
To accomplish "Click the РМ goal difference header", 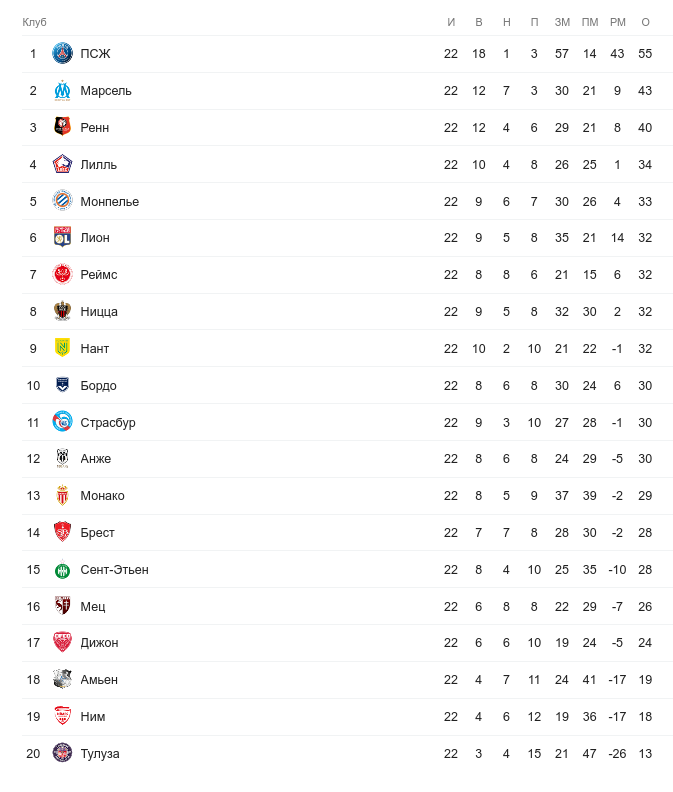I will pos(617,22).
